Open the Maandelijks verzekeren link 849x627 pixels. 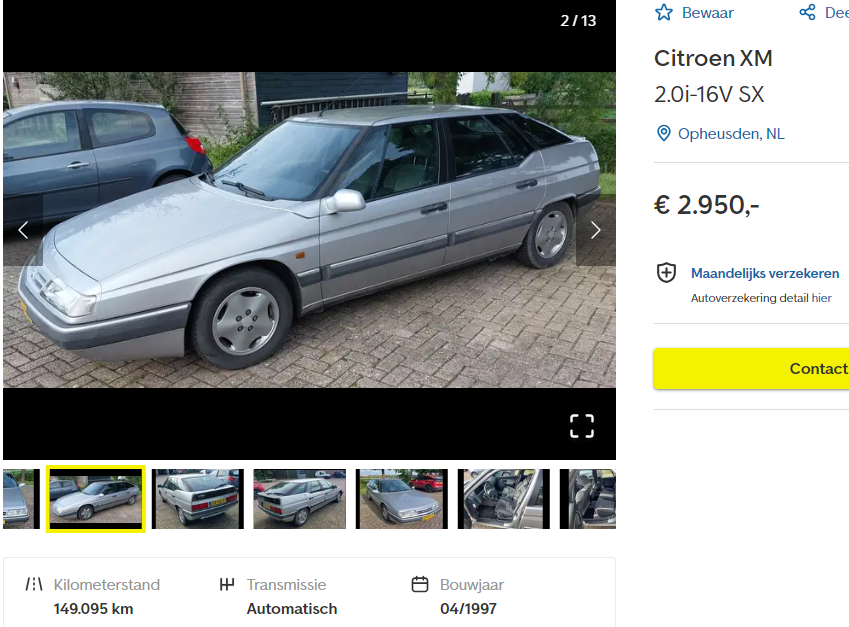tap(765, 273)
